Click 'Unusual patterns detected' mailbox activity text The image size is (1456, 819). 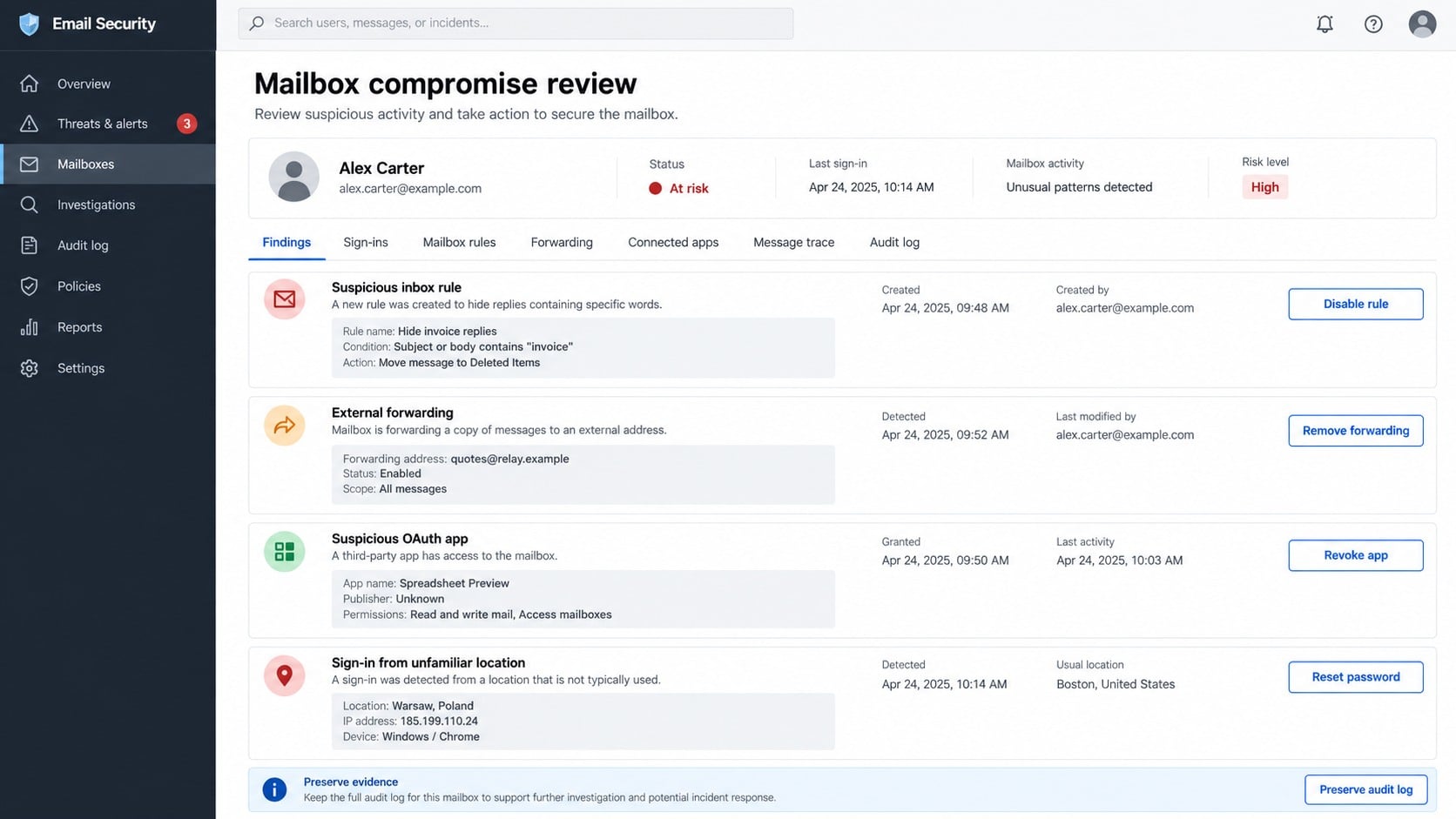point(1079,187)
